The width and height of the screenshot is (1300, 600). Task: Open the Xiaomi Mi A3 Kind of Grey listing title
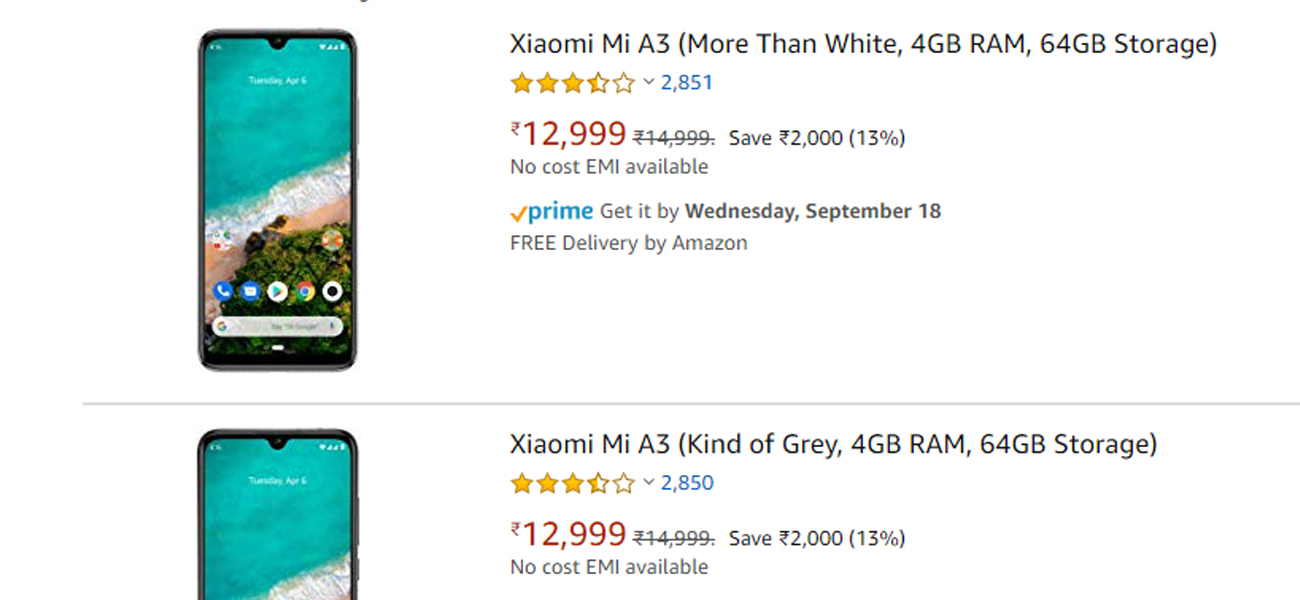tap(833, 445)
